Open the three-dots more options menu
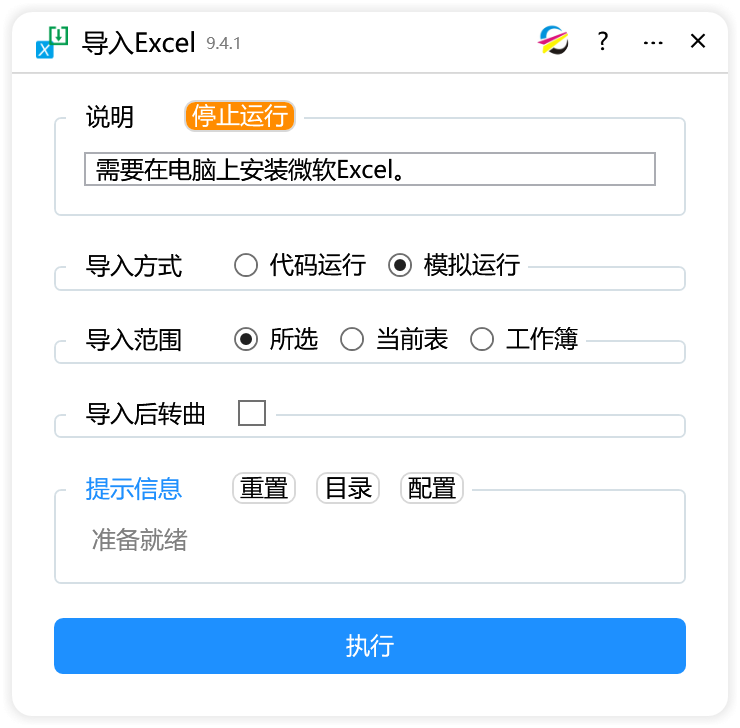The image size is (740, 728). click(653, 43)
